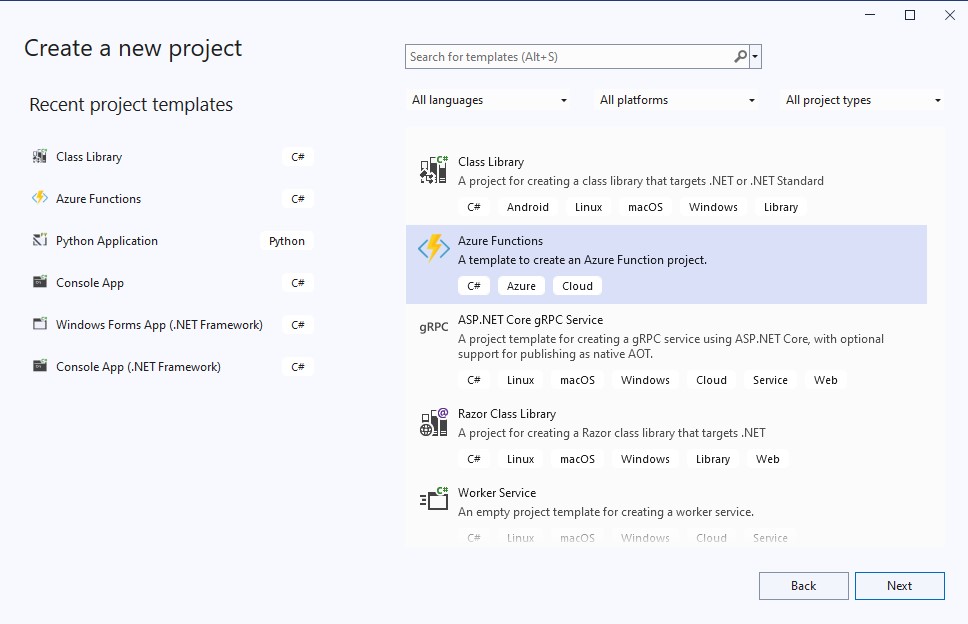Click the Service tag under ASP.NET Core gRPC Service
968x624 pixels.
(770, 380)
